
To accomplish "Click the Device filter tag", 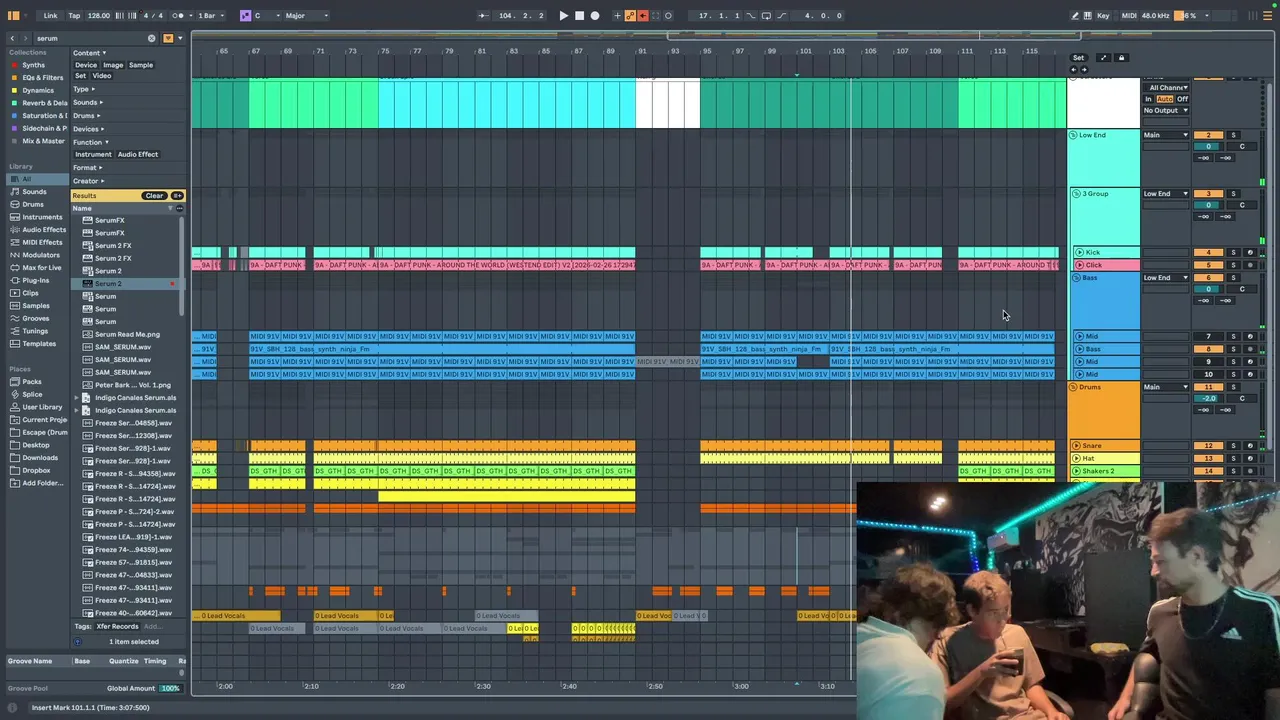I will [x=86, y=65].
